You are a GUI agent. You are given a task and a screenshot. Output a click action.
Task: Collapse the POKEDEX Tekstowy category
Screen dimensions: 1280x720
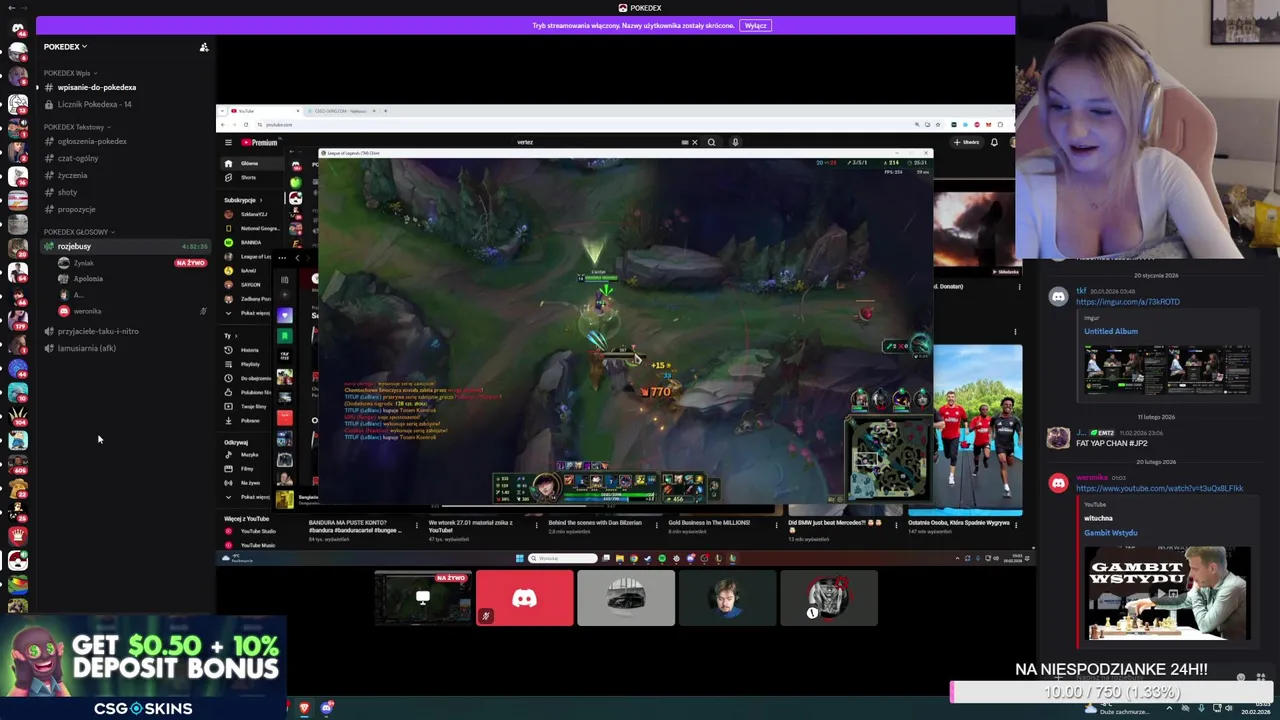(76, 127)
